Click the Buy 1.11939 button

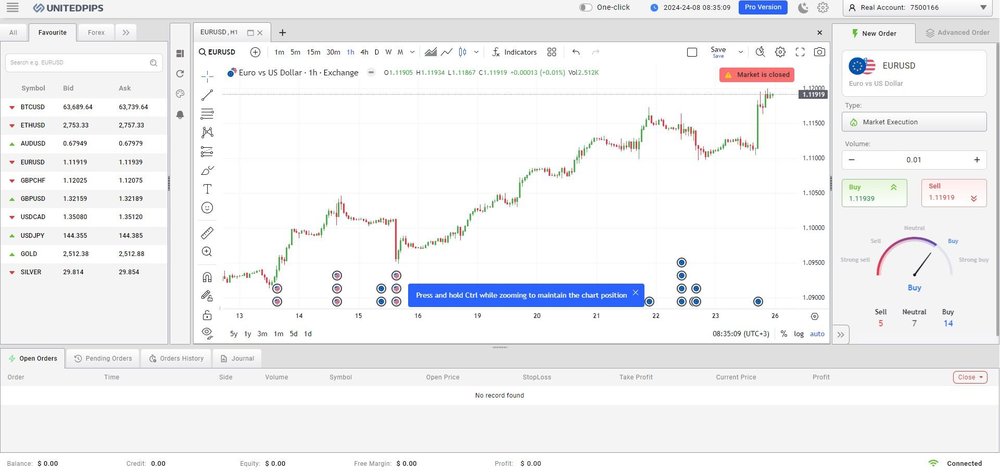[x=874, y=193]
